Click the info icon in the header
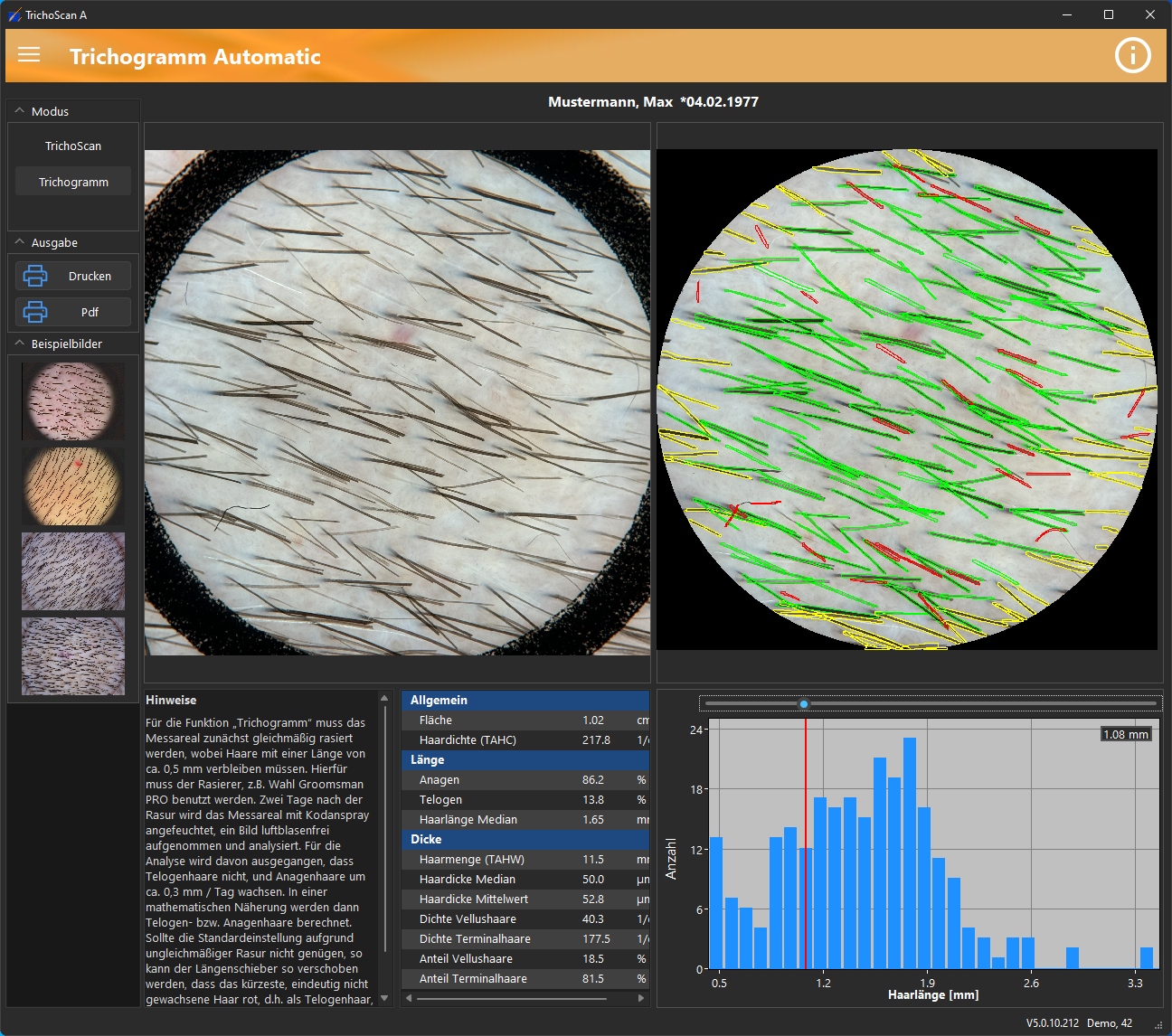Image resolution: width=1172 pixels, height=1036 pixels. [1132, 55]
